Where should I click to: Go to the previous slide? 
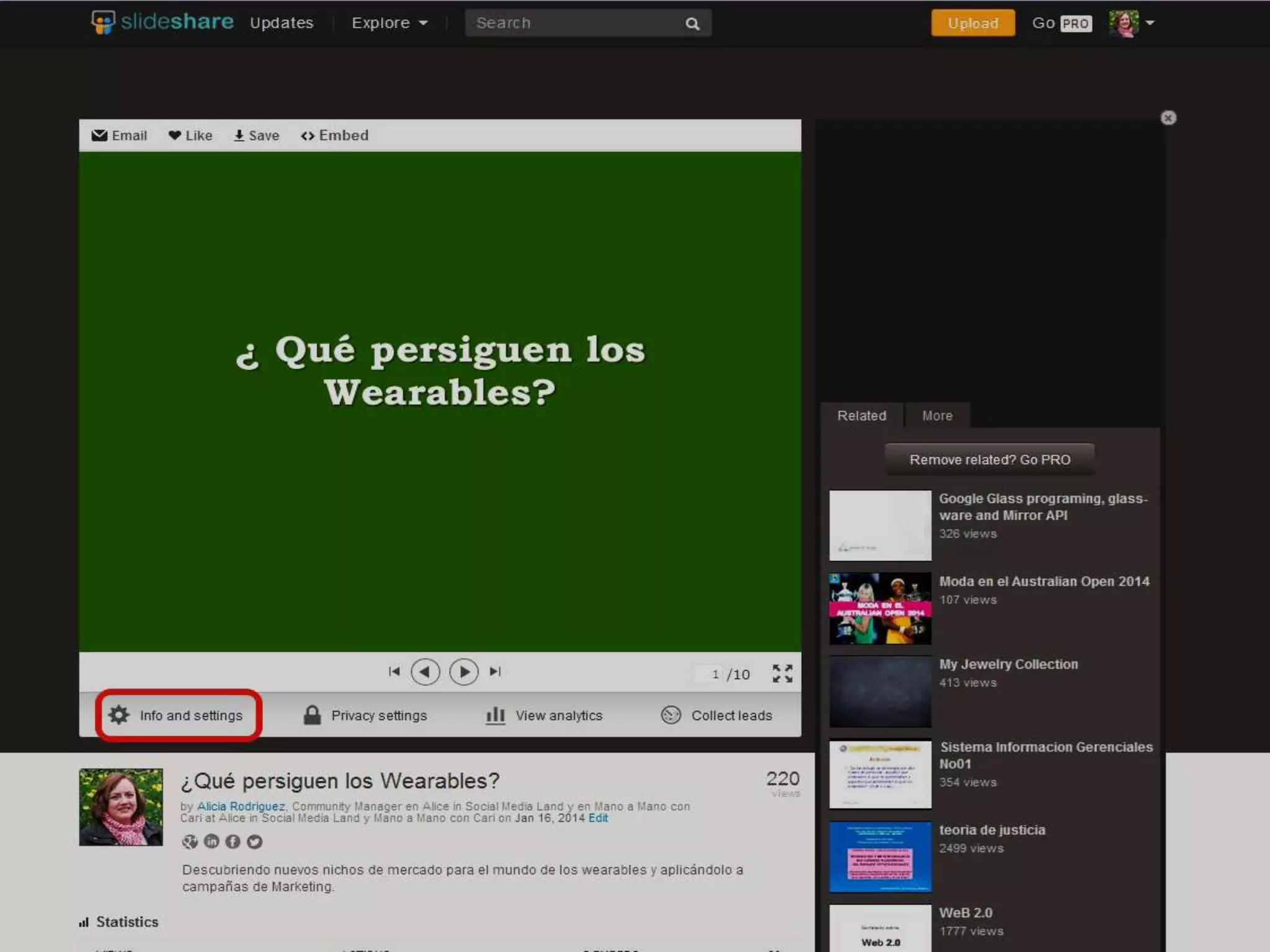click(425, 672)
